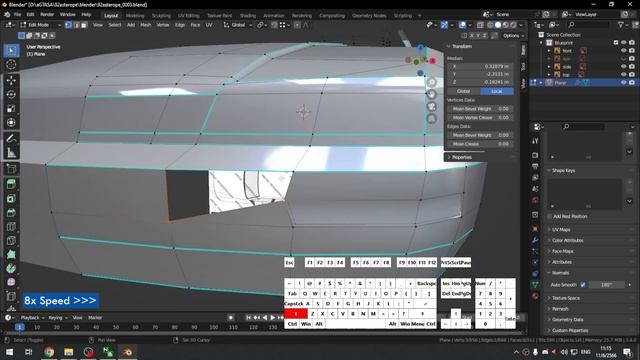Switch to face select mode
Viewport: 640px width, 360px height.
point(84,25)
